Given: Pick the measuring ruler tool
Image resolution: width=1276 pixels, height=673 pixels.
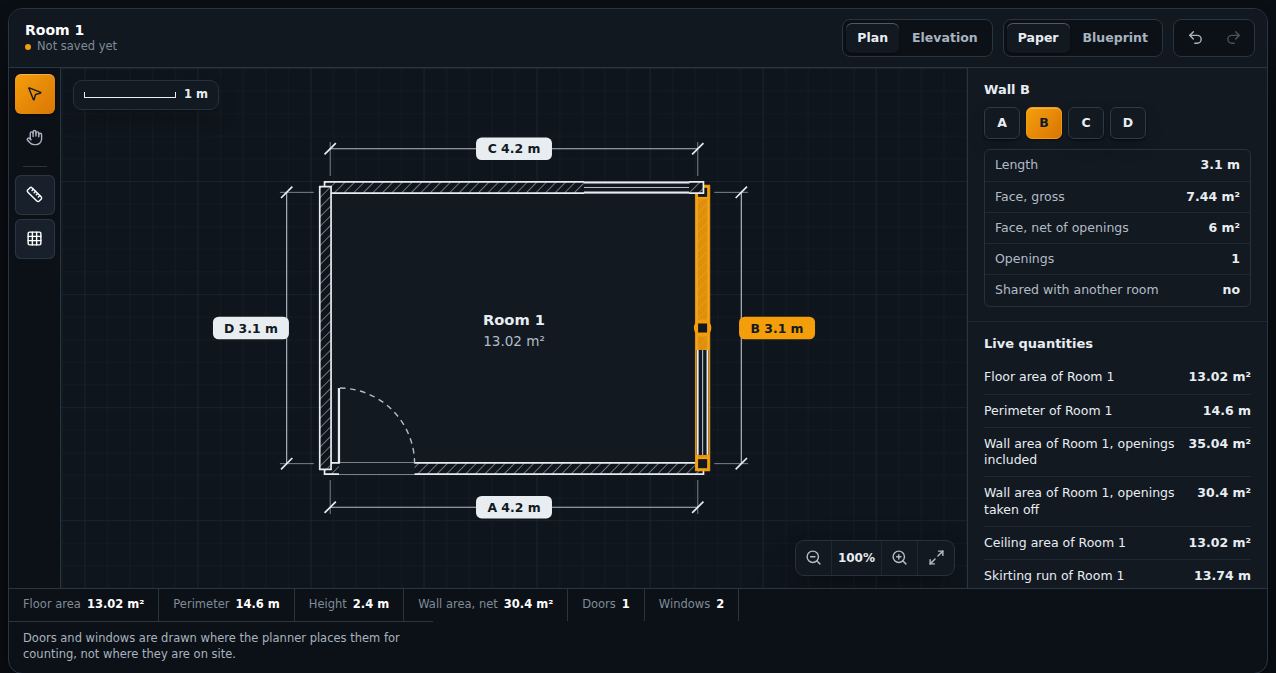Looking at the screenshot, I should 35,195.
